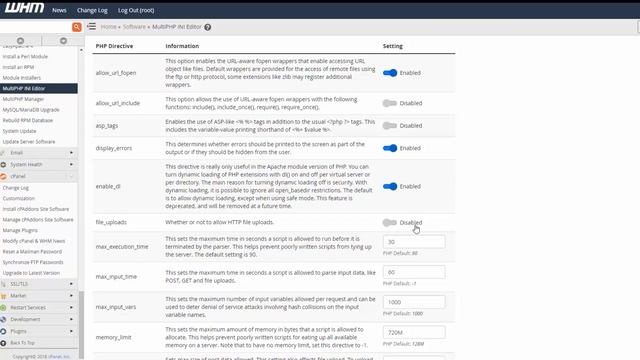This screenshot has width=640, height=360.
Task: Enable the asp_tags toggle
Action: [x=390, y=125]
